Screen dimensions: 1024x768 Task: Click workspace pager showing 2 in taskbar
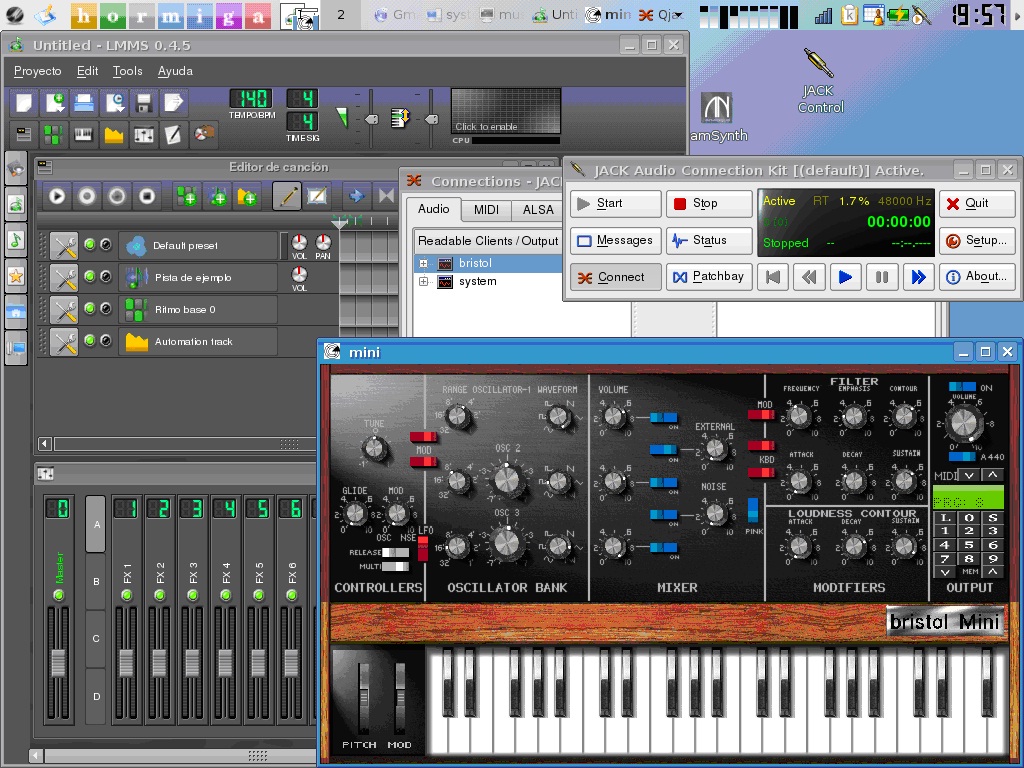point(340,14)
